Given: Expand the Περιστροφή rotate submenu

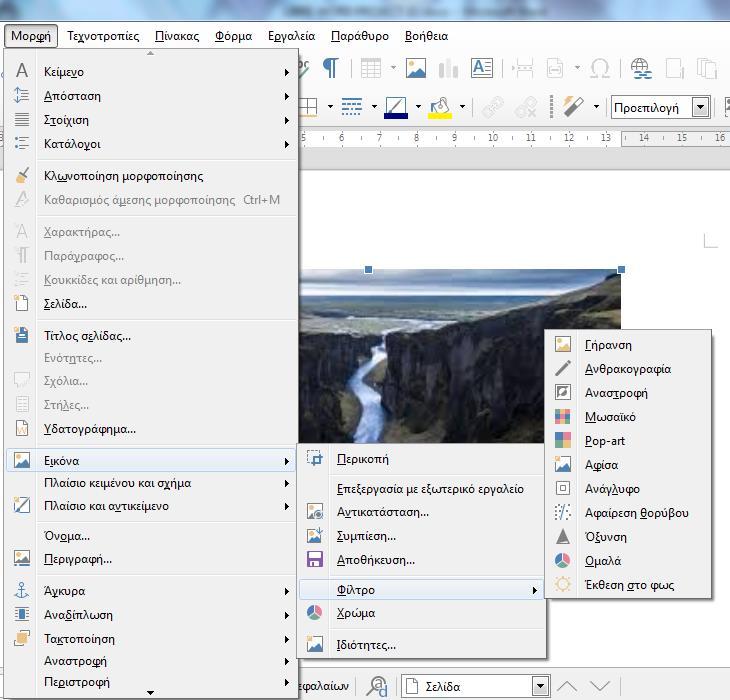Looking at the screenshot, I should point(151,682).
